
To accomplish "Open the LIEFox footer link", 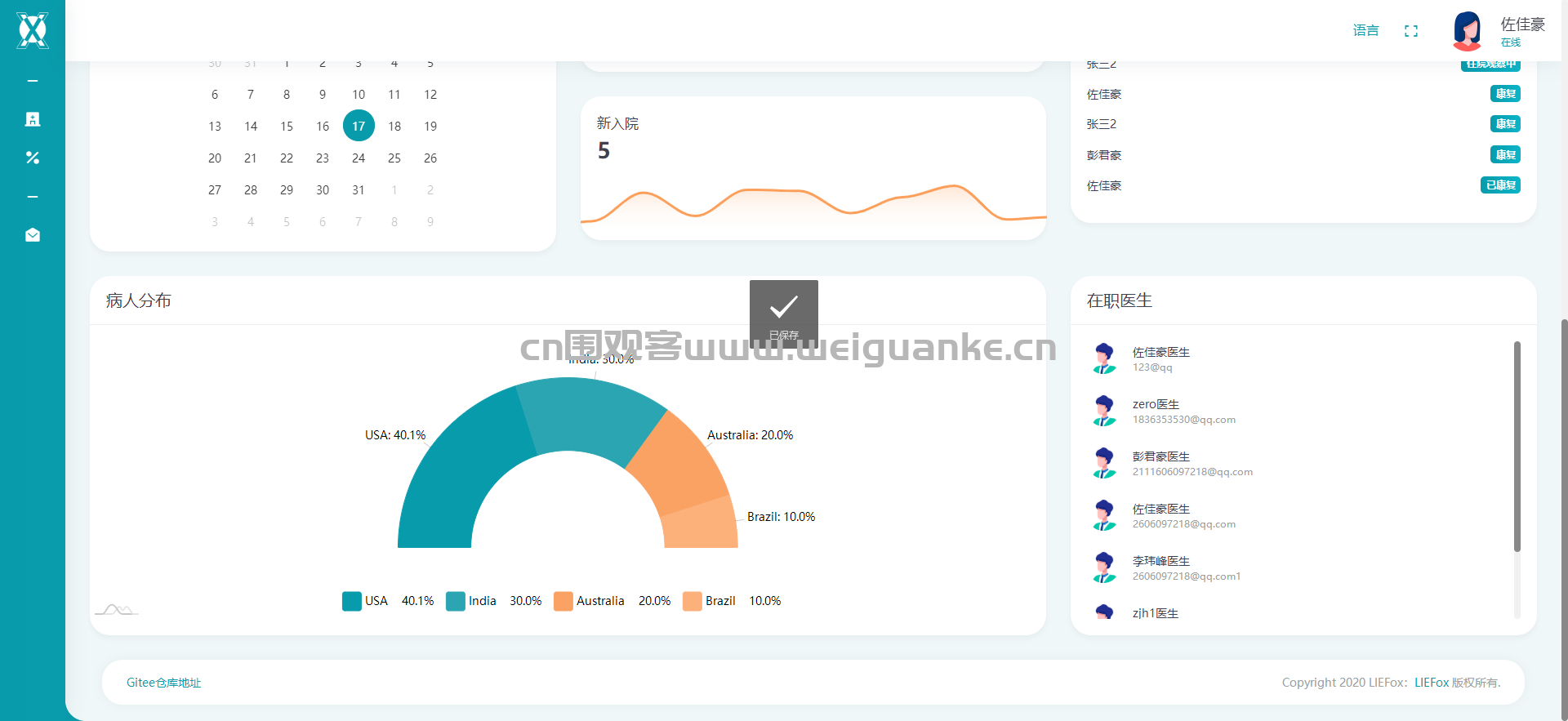I will [1432, 683].
